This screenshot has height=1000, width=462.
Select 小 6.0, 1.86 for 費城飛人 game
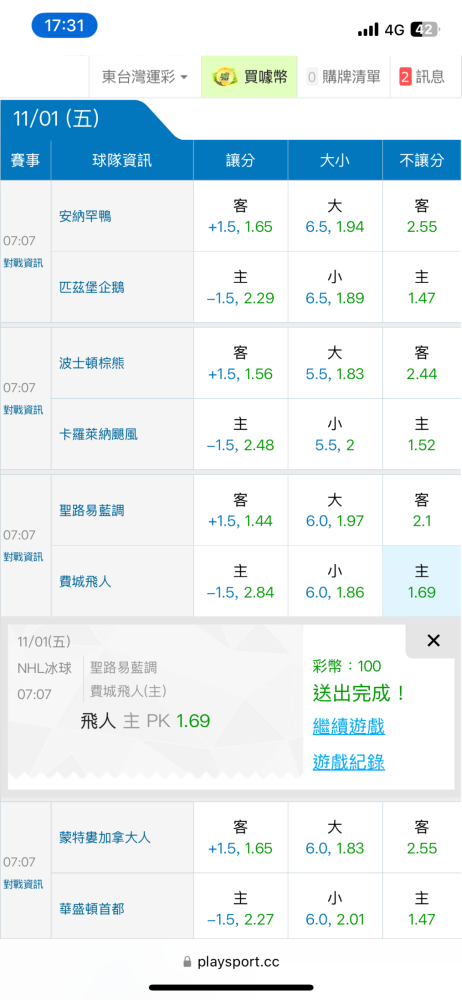tap(335, 582)
